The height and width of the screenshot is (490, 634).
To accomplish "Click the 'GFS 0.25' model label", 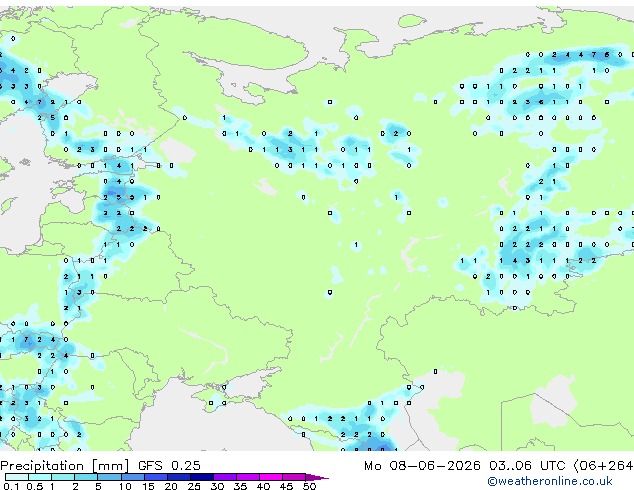I will [169, 466].
